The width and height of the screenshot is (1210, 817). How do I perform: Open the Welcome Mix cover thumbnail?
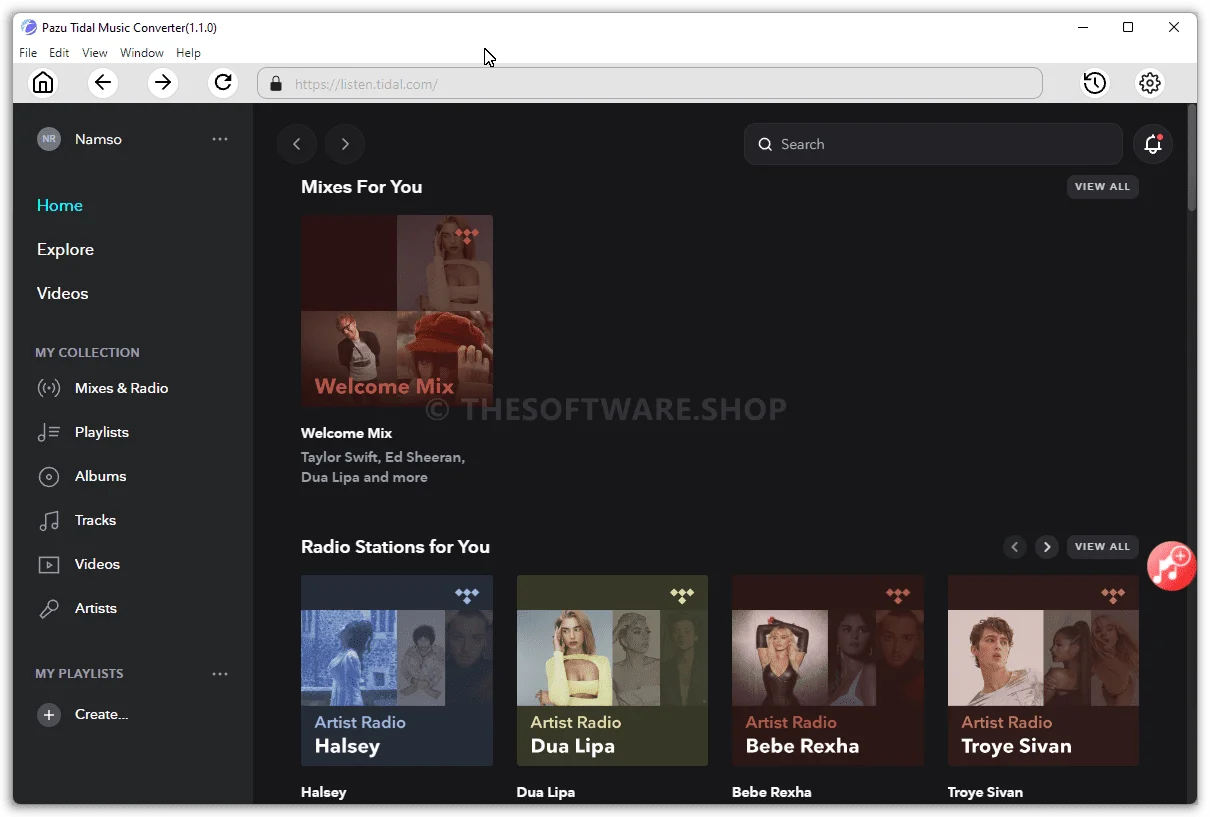pos(397,310)
